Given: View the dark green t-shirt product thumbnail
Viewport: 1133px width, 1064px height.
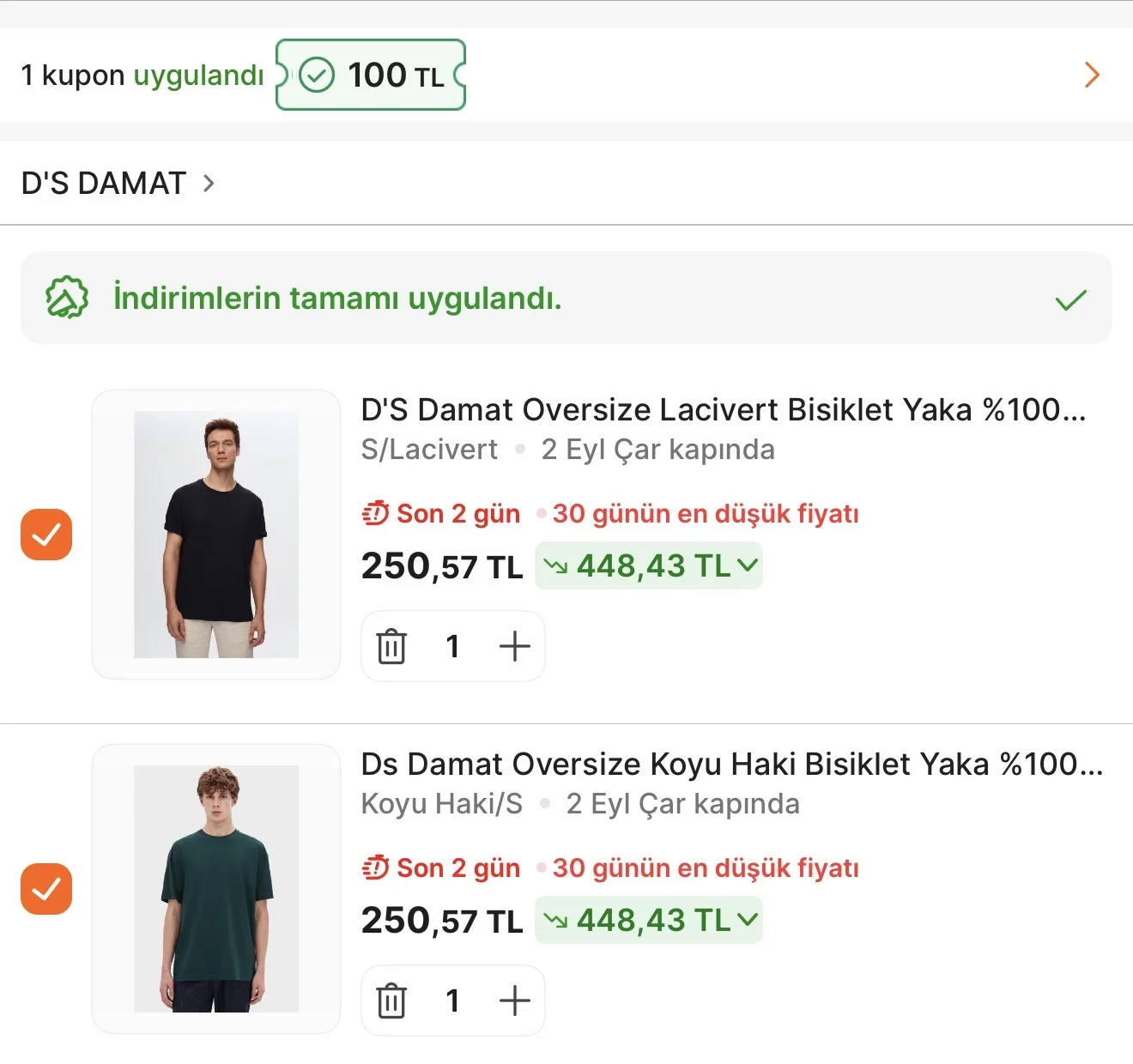Looking at the screenshot, I should coord(216,889).
